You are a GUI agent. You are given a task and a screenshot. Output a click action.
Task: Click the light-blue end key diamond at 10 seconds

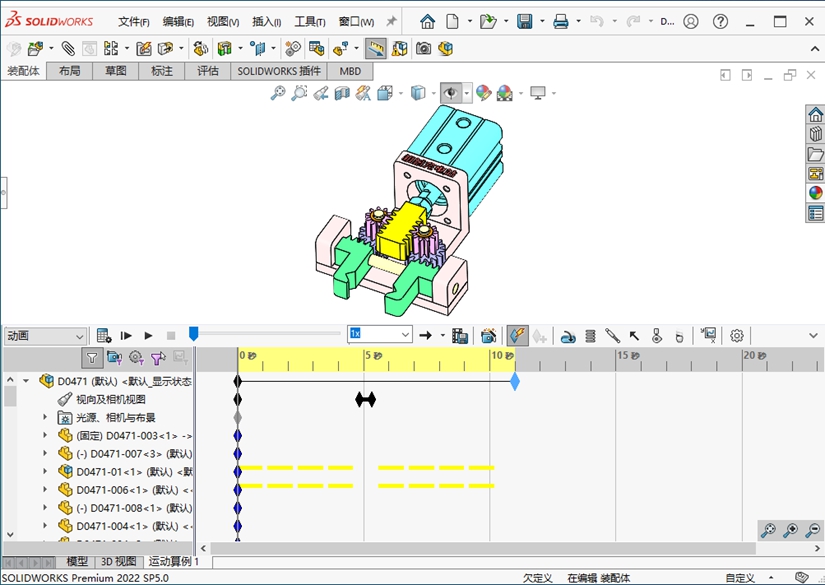pos(515,381)
